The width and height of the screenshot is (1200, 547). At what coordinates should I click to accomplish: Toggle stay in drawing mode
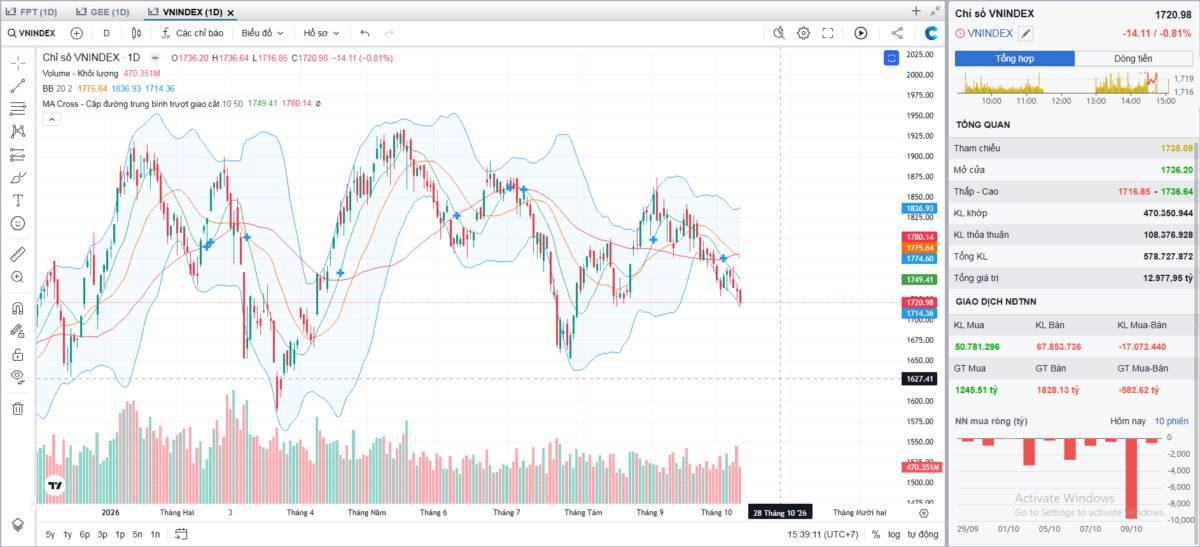(17, 331)
